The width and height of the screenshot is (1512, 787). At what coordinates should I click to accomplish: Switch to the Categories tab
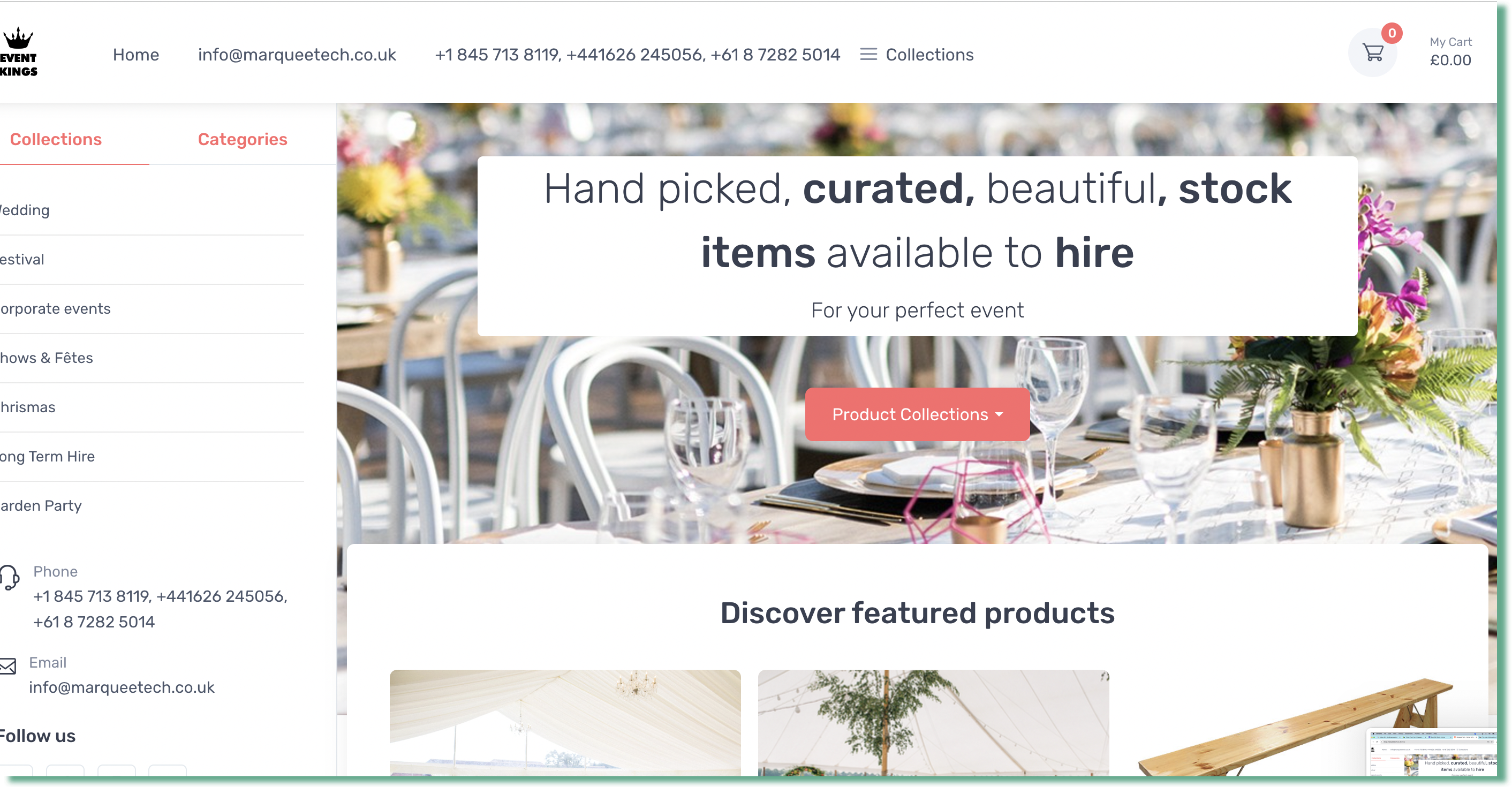(x=243, y=139)
